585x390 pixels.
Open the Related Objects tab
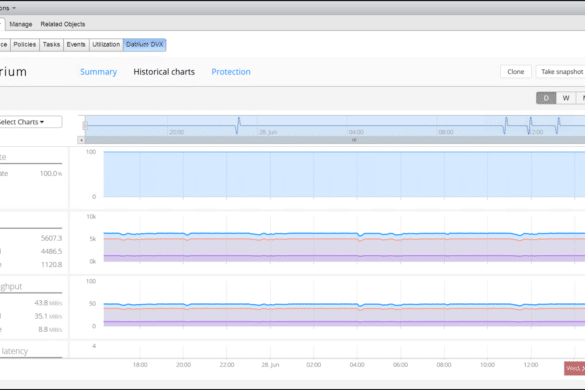tap(63, 24)
